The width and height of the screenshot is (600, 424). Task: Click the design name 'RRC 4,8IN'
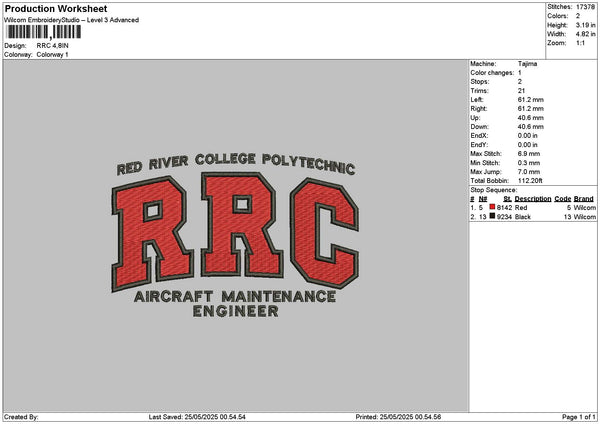[52, 46]
